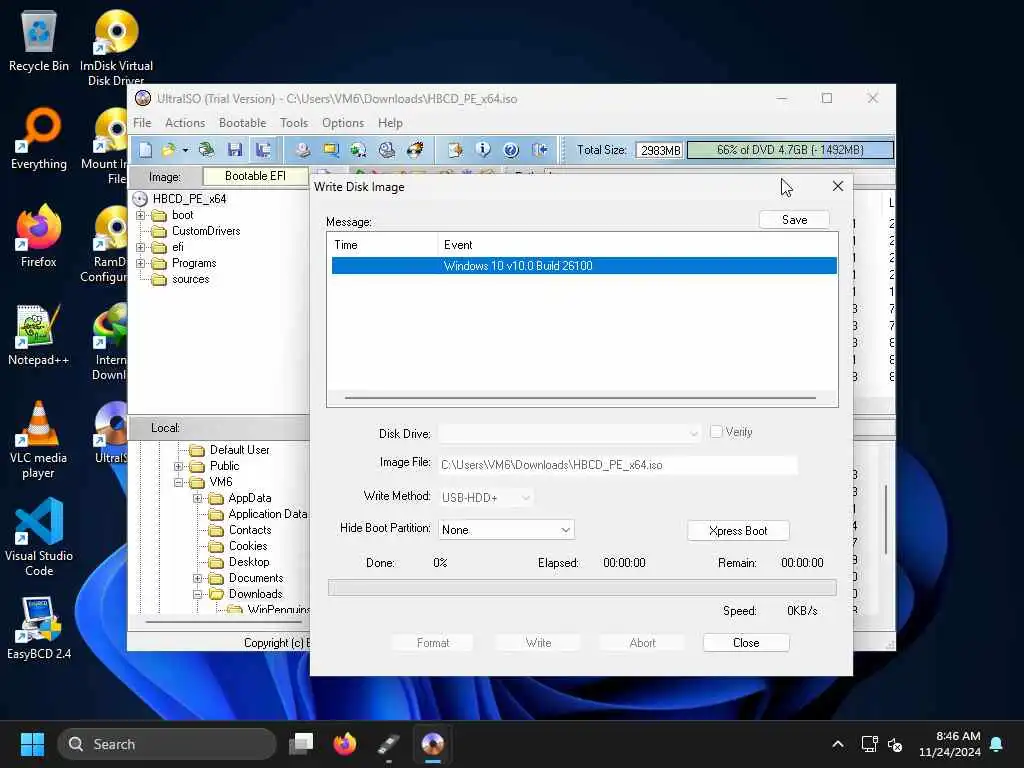Open the Actions menu
Viewport: 1024px width, 768px height.
pyautogui.click(x=185, y=123)
